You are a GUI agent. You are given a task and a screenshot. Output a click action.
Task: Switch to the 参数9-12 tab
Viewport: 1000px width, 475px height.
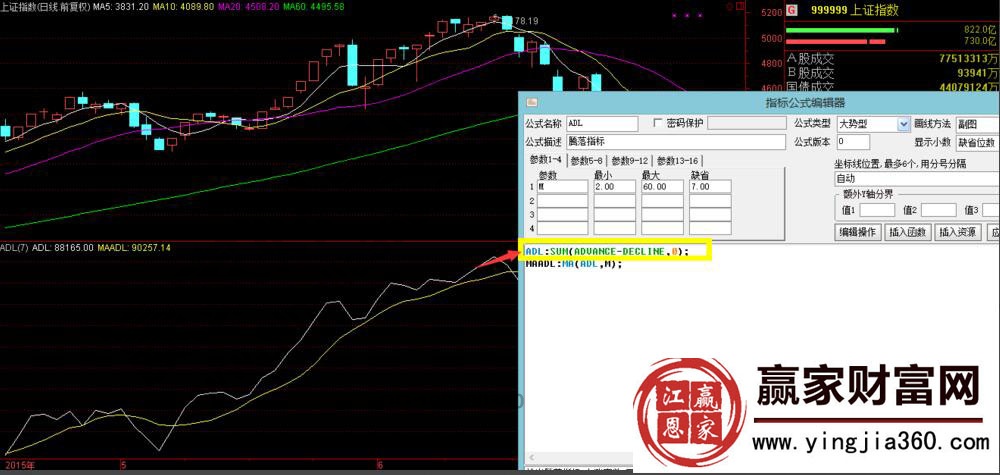coord(631,161)
